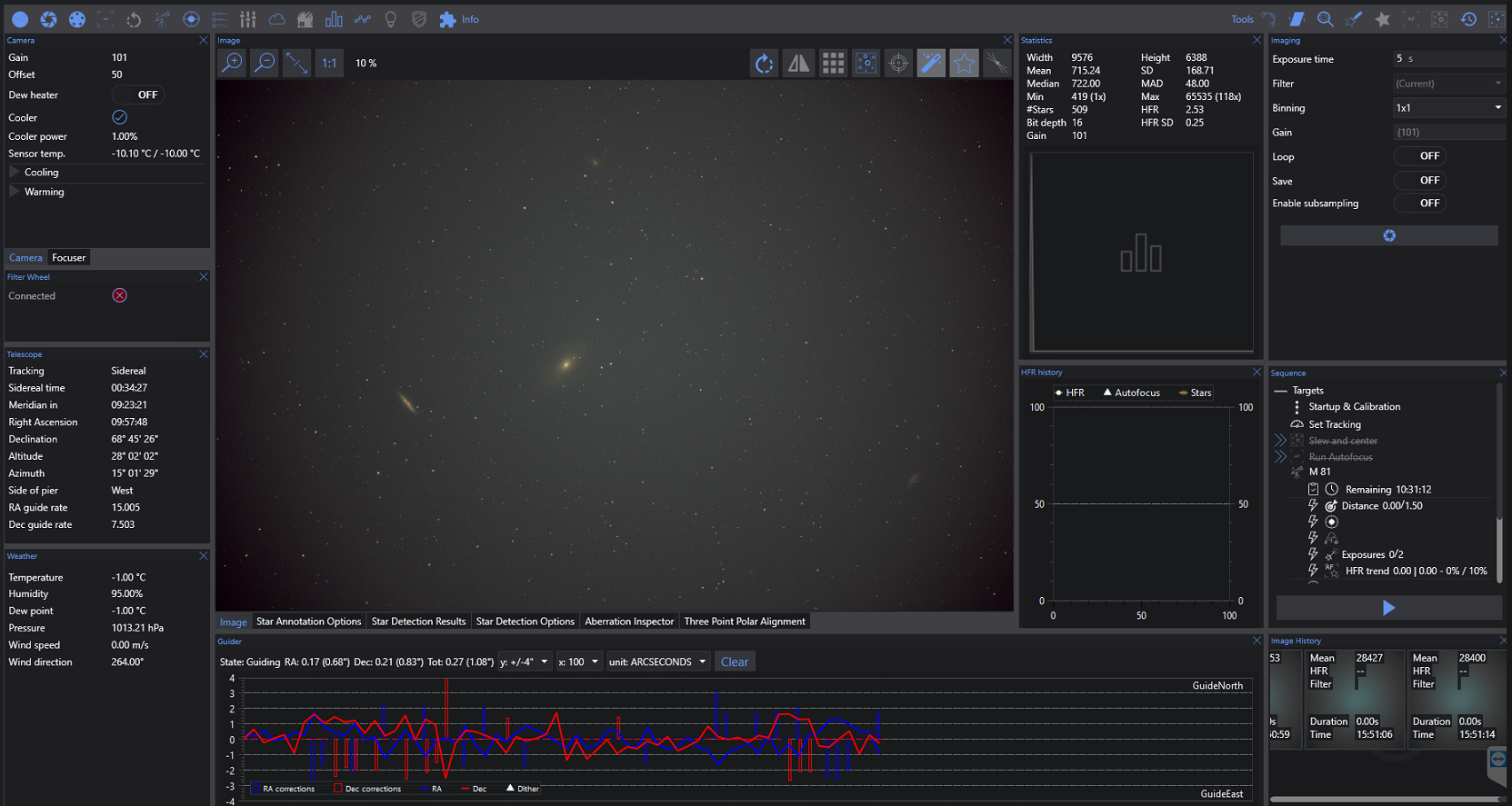Enable the Loop toggle in Imaging

1420,156
